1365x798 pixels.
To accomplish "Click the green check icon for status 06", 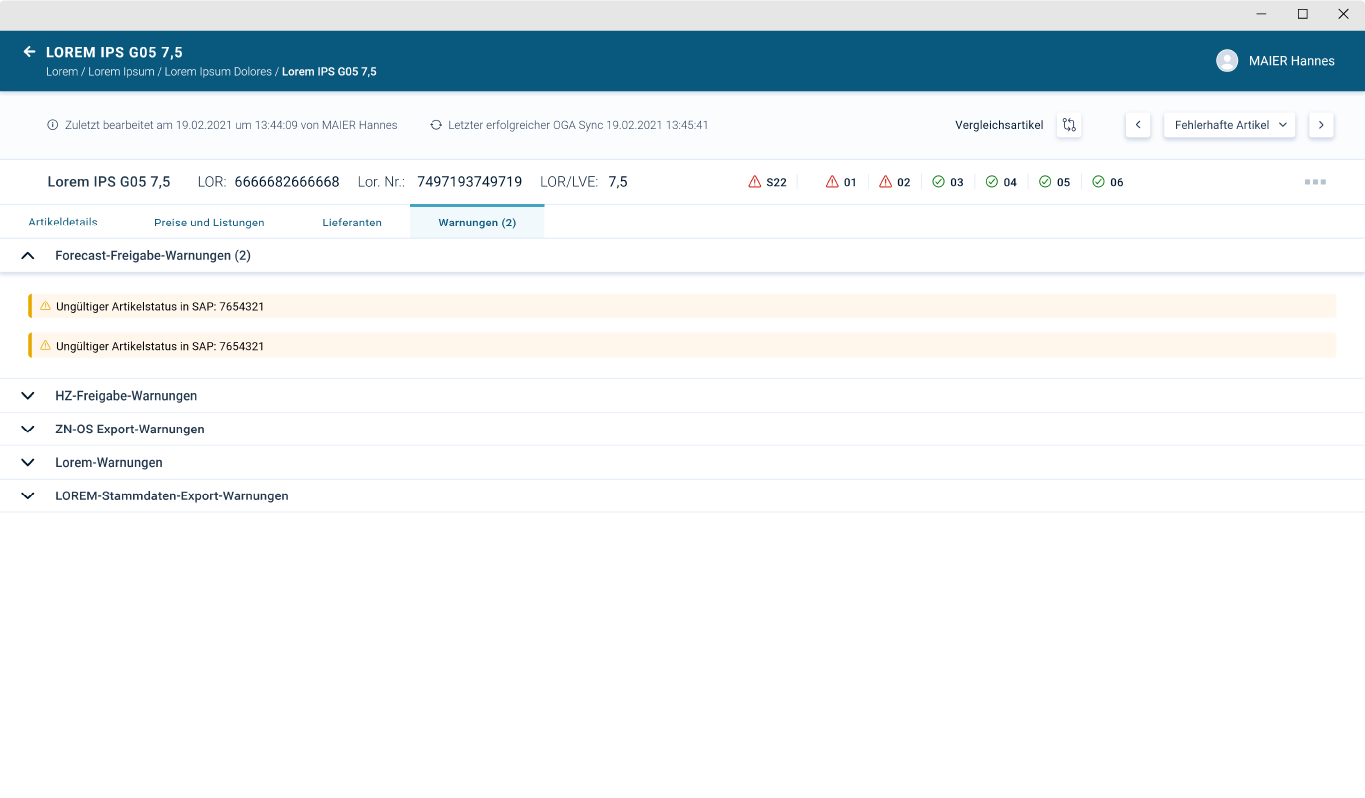I will 1098,181.
